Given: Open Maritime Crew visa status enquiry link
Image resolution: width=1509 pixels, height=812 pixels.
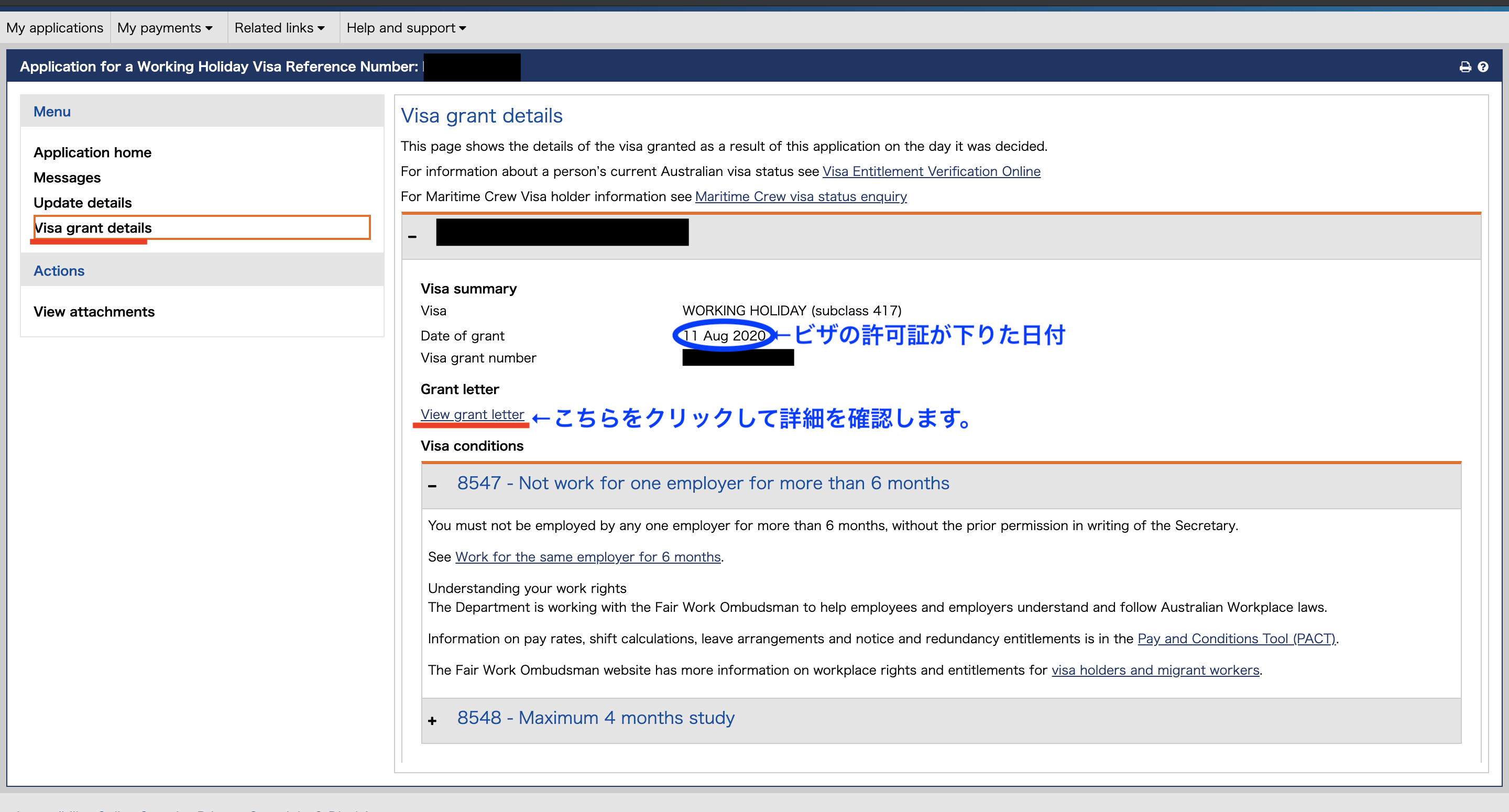Looking at the screenshot, I should 800,196.
